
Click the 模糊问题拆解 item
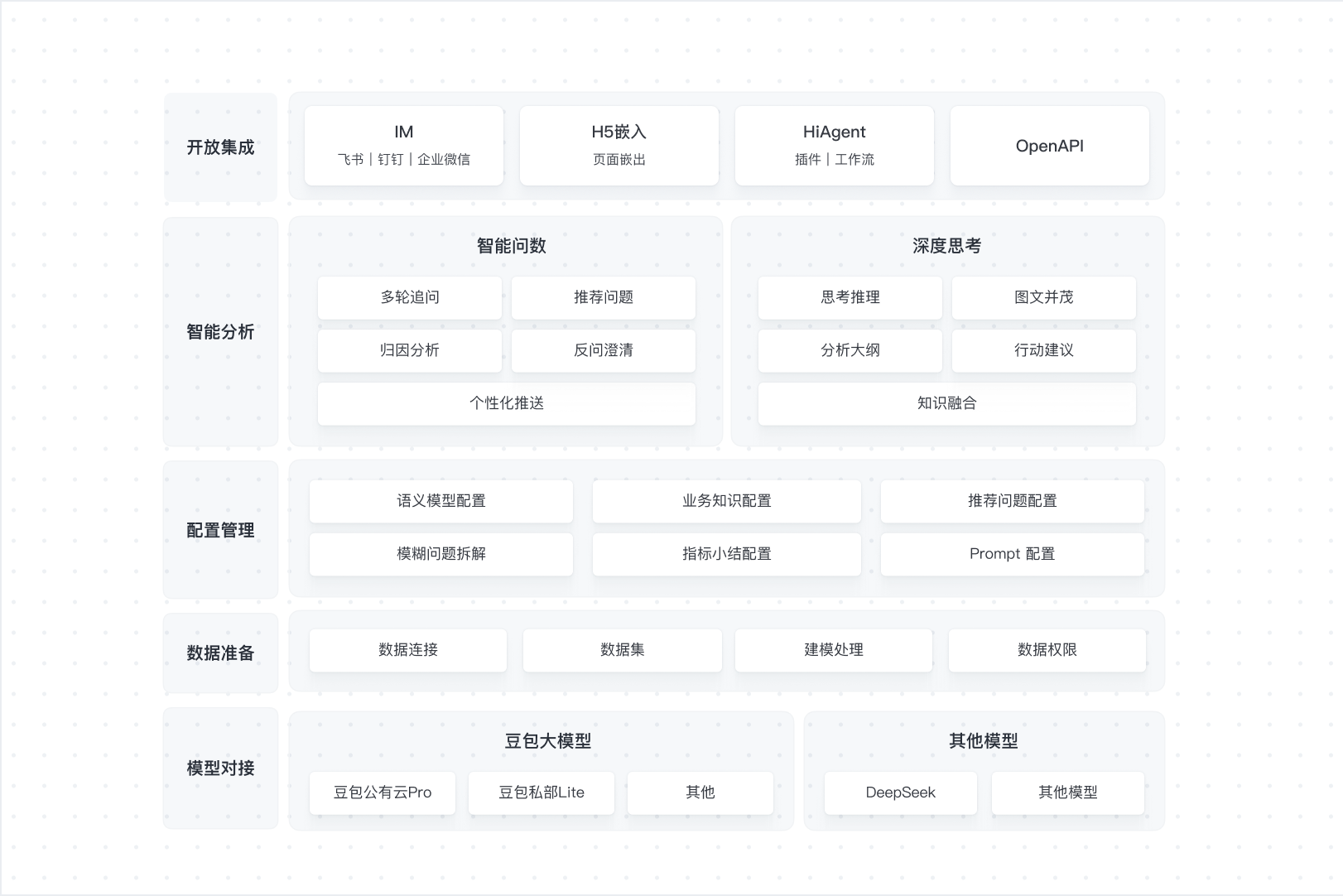click(441, 554)
